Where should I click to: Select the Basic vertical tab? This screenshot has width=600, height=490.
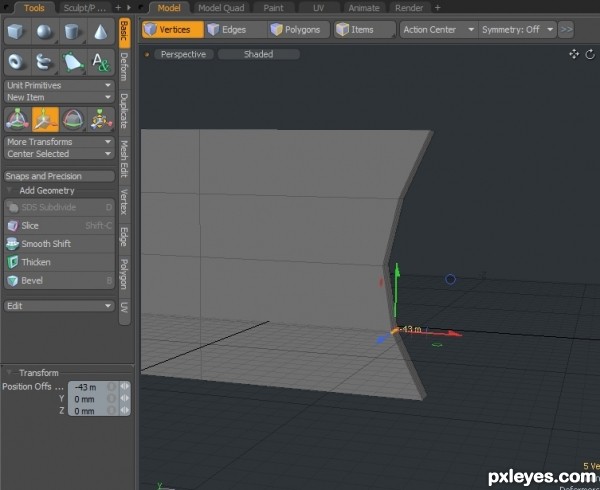[124, 32]
